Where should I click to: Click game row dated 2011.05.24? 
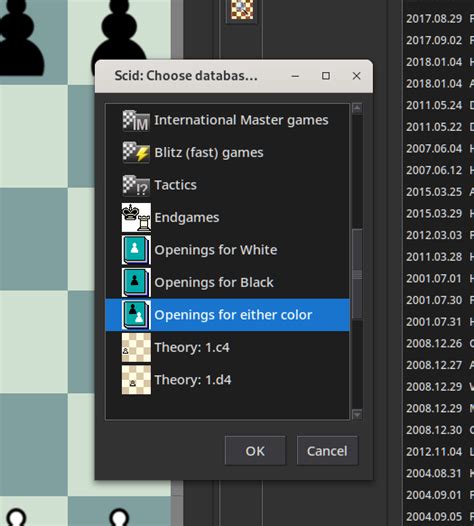439,105
